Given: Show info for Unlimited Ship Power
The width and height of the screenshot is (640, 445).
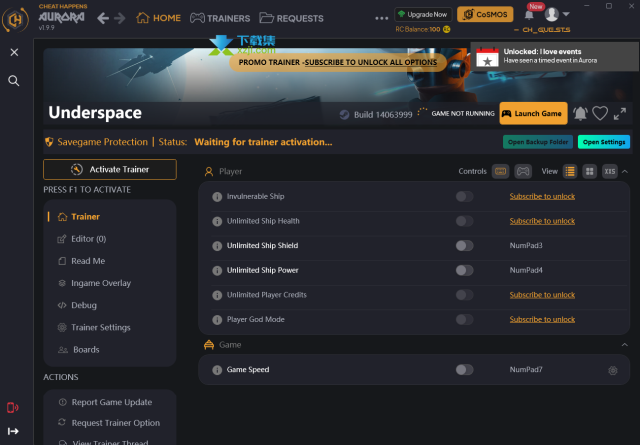Looking at the screenshot, I should click(x=217, y=271).
